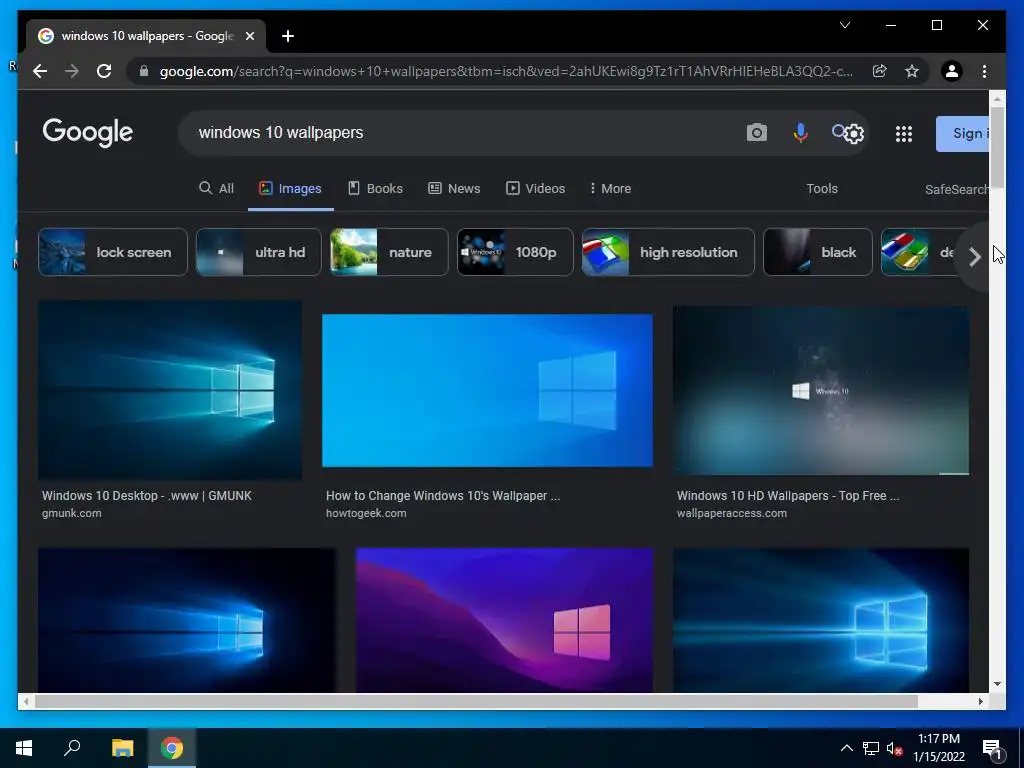The width and height of the screenshot is (1024, 768).
Task: Open the notification action center
Action: click(993, 748)
